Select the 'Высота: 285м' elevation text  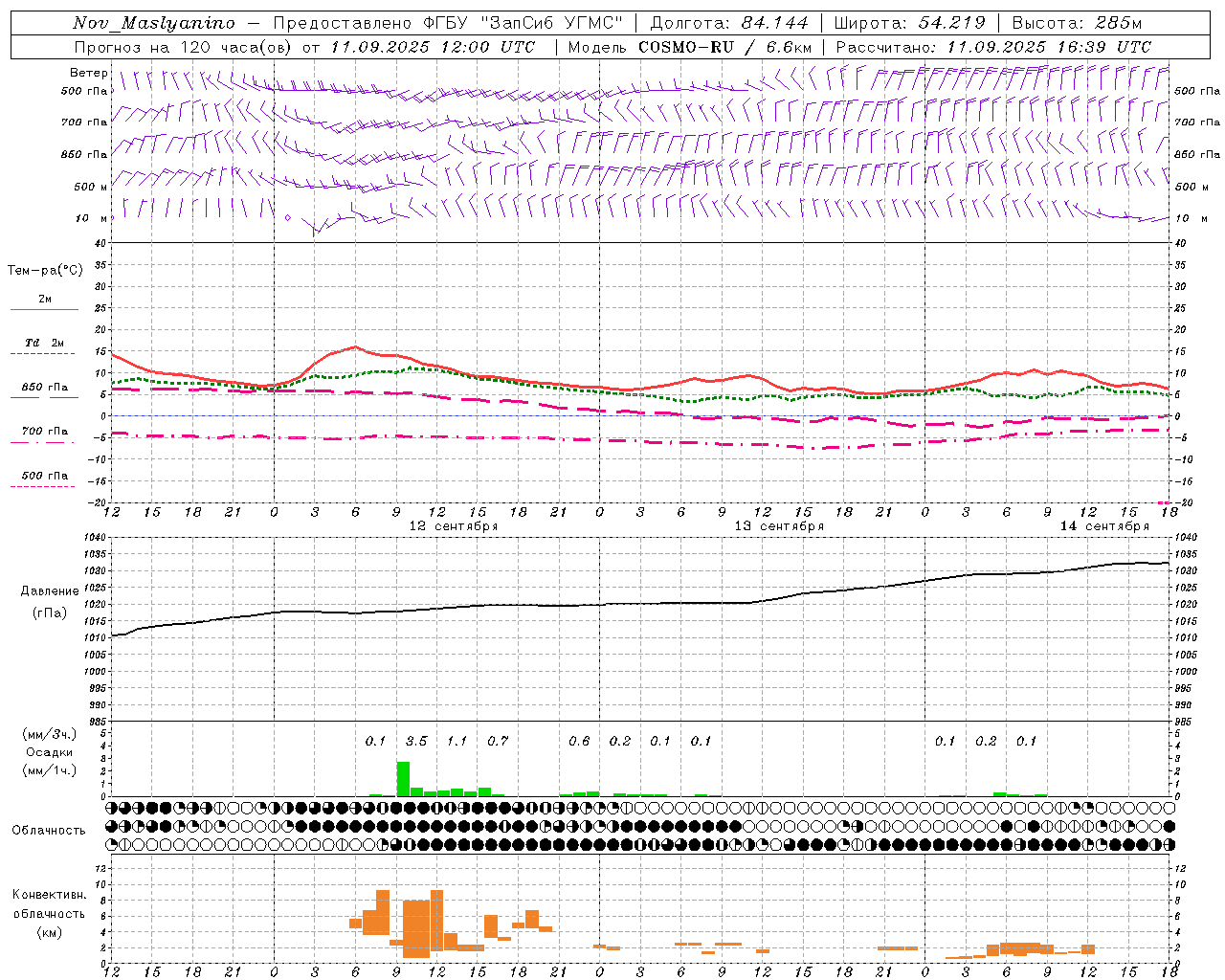point(1077,23)
